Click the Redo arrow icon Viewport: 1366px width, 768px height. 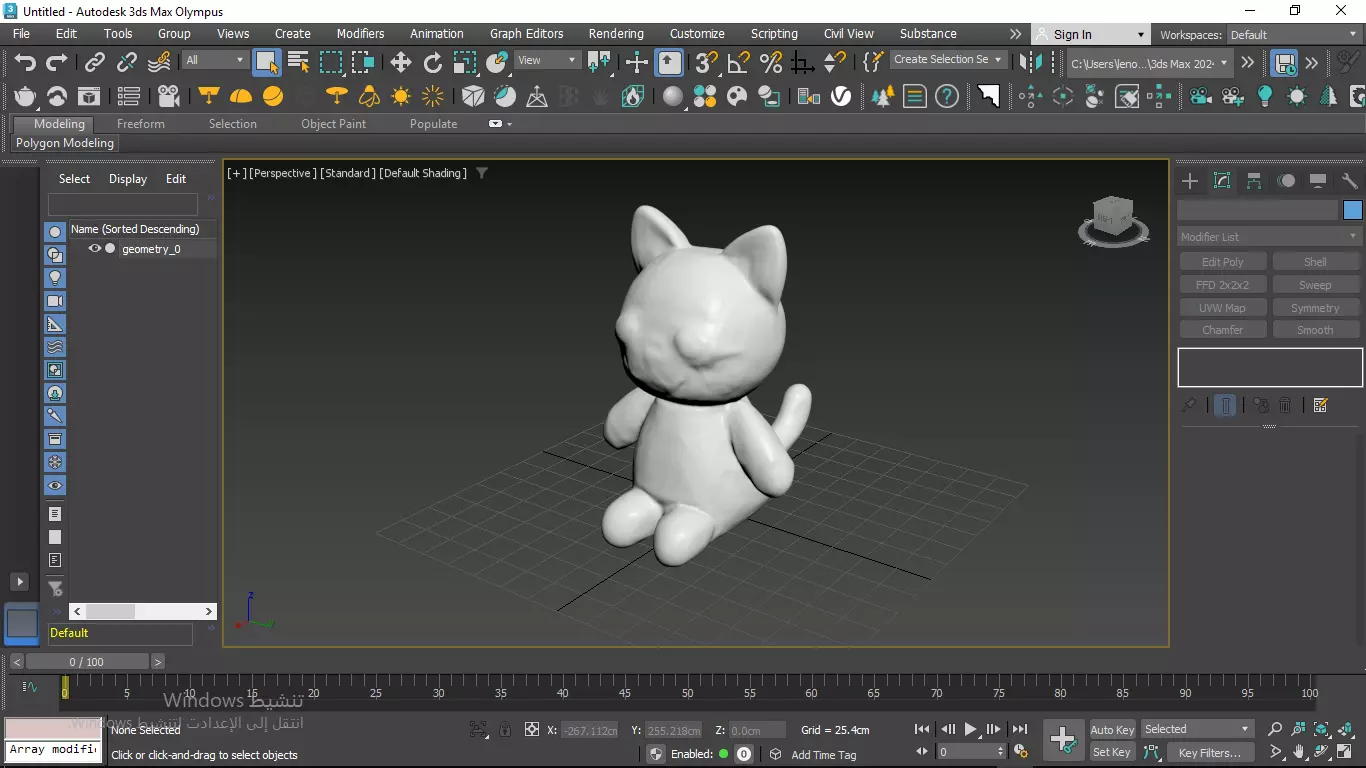(57, 62)
